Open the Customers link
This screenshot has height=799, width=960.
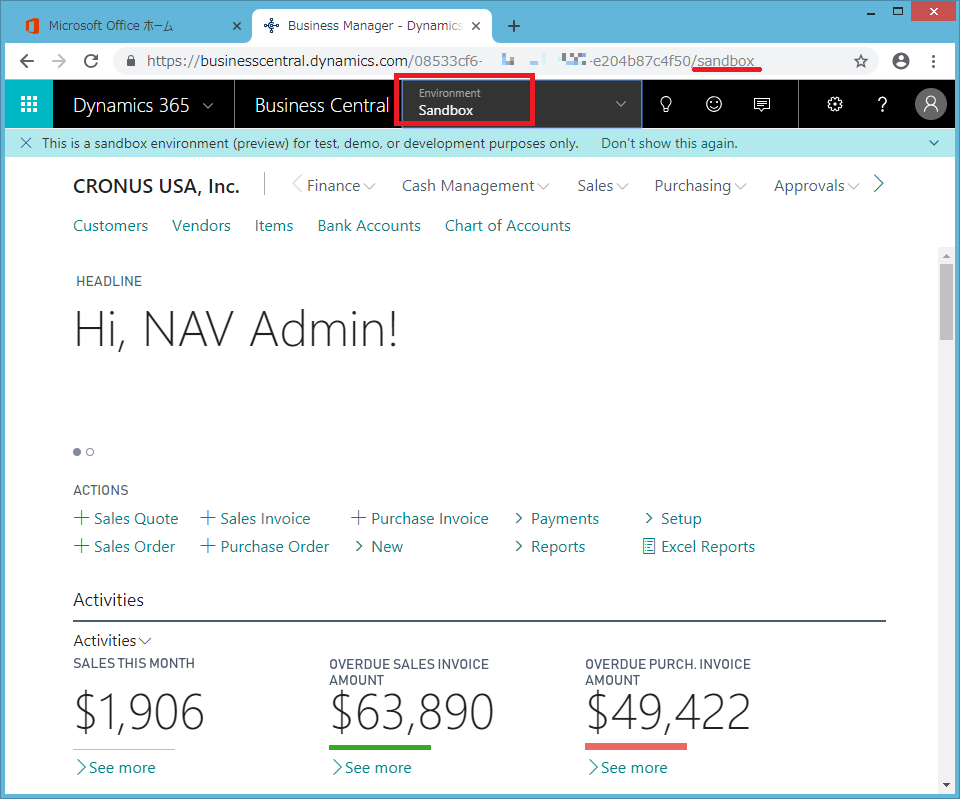coord(110,226)
